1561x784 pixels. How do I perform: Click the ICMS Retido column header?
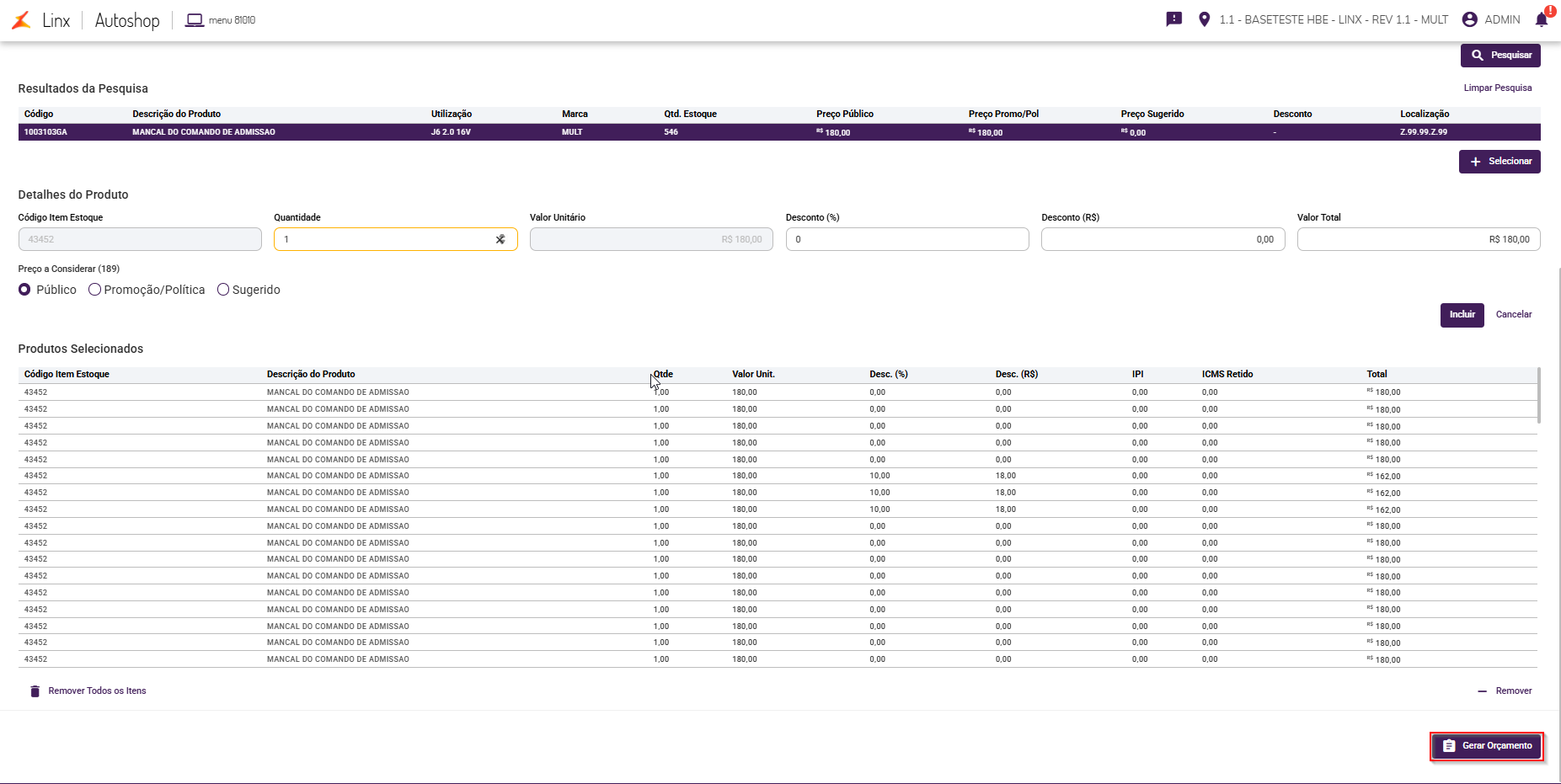[1227, 375]
